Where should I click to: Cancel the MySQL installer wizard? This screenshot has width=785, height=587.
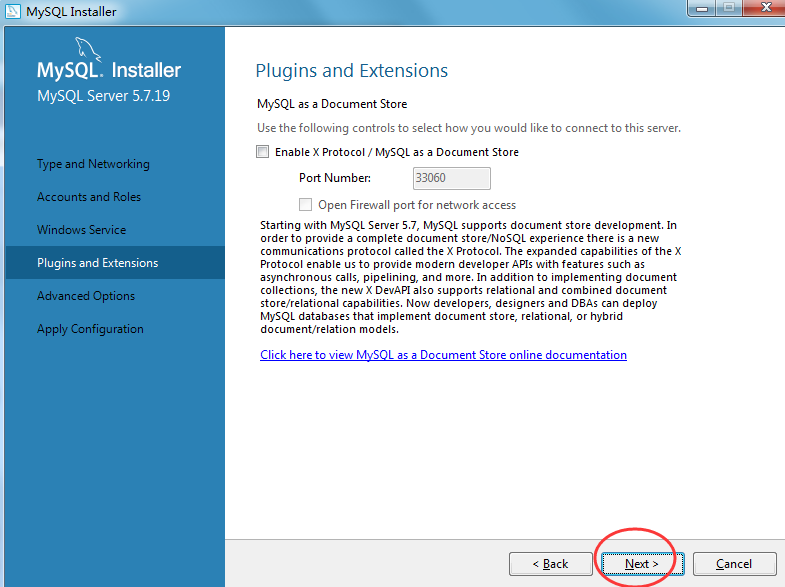coord(734,564)
